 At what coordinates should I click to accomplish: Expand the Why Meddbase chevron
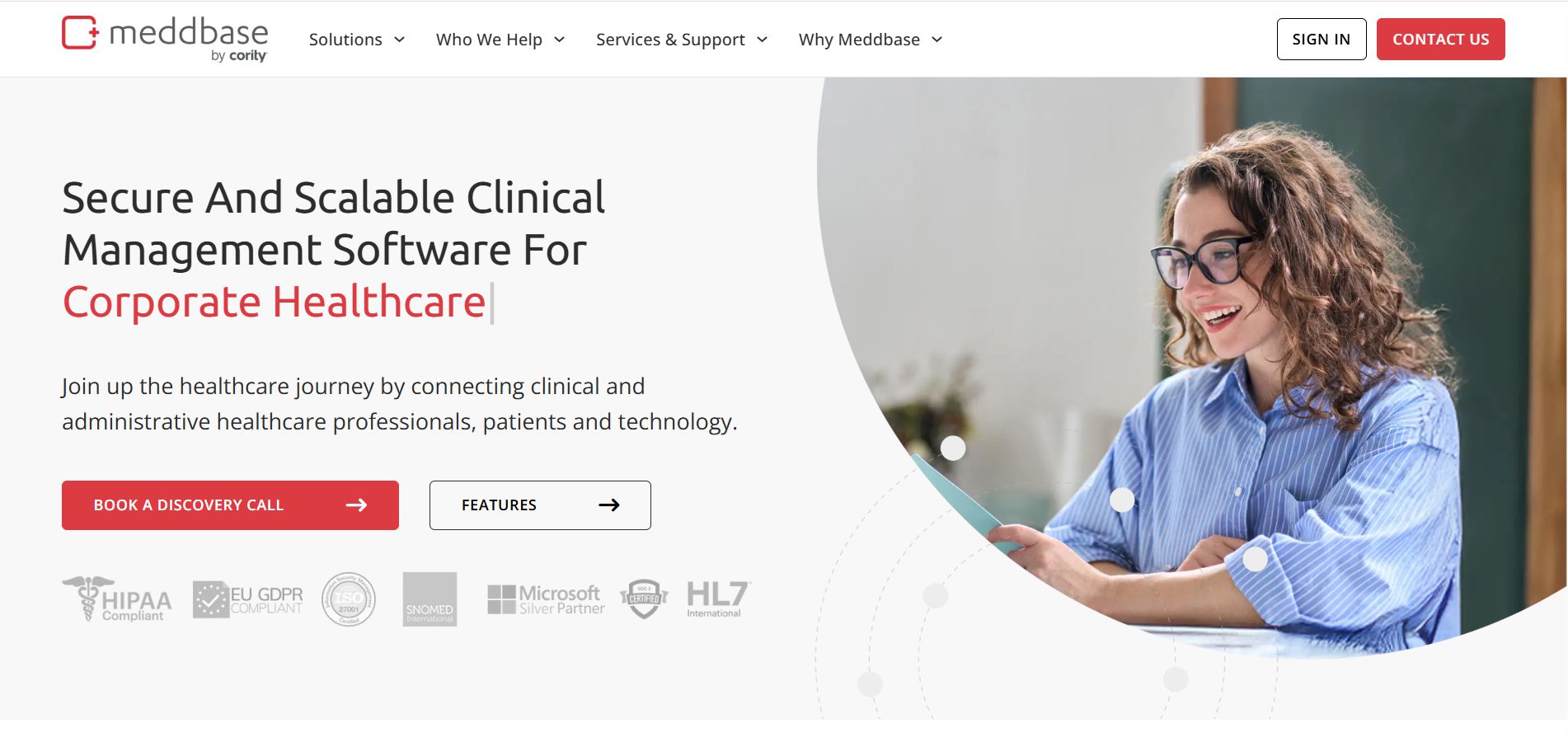(x=937, y=40)
